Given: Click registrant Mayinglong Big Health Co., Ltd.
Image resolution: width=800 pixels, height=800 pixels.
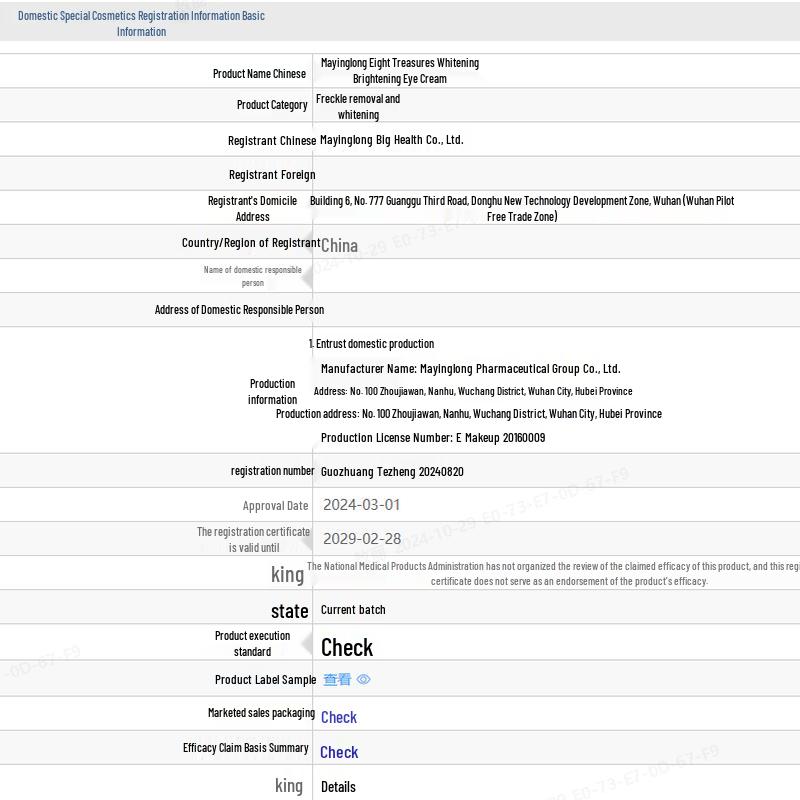Looking at the screenshot, I should pos(391,140).
